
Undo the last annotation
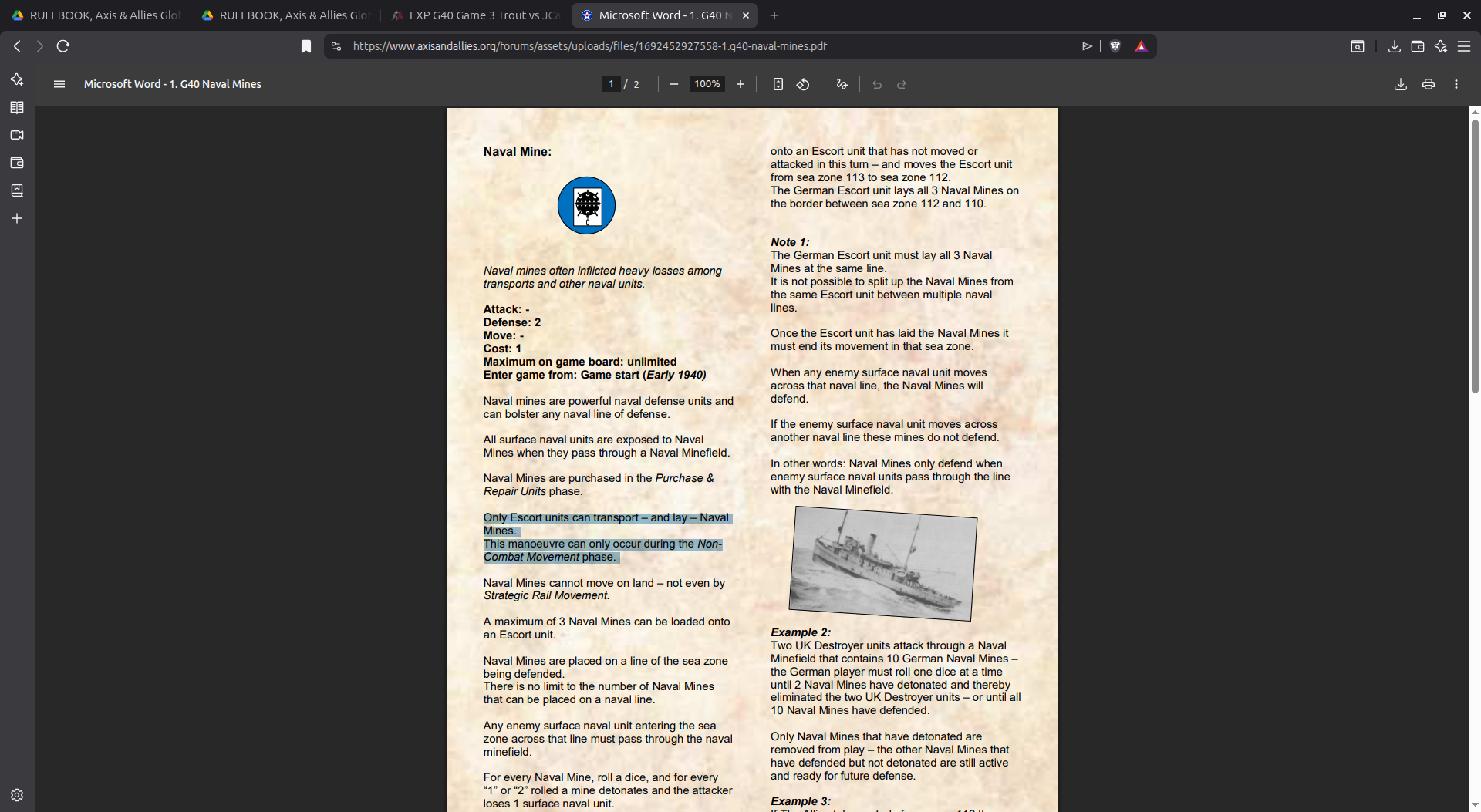(x=876, y=84)
